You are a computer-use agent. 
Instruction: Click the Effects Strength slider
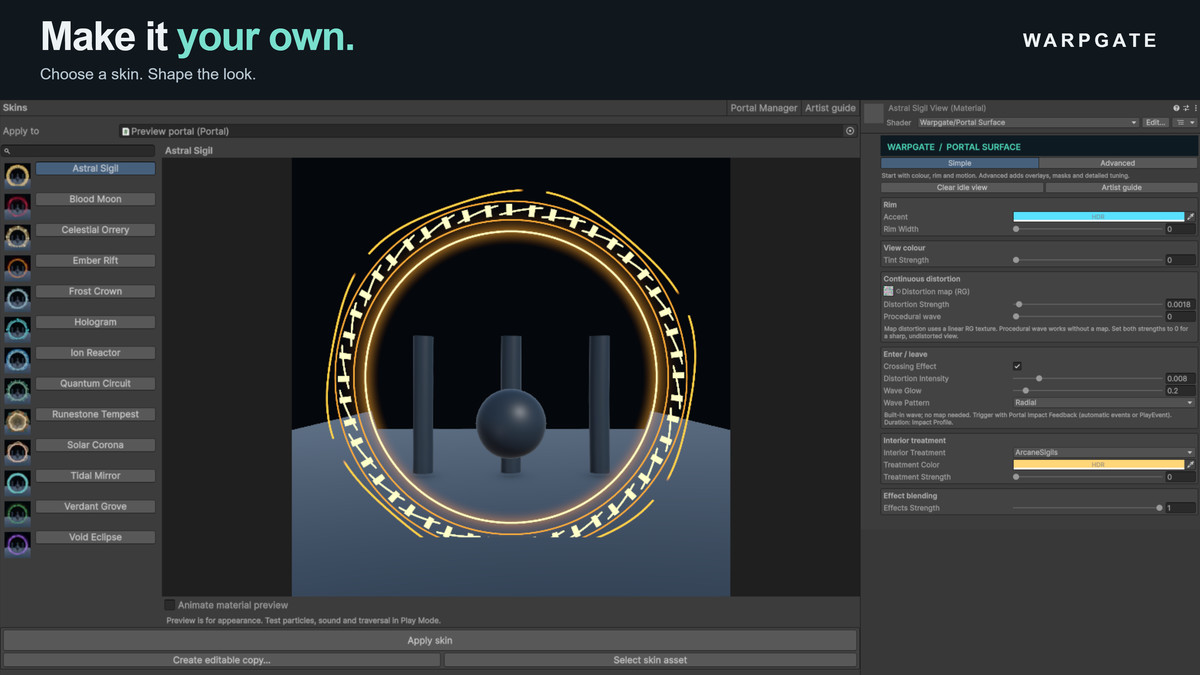point(1088,508)
